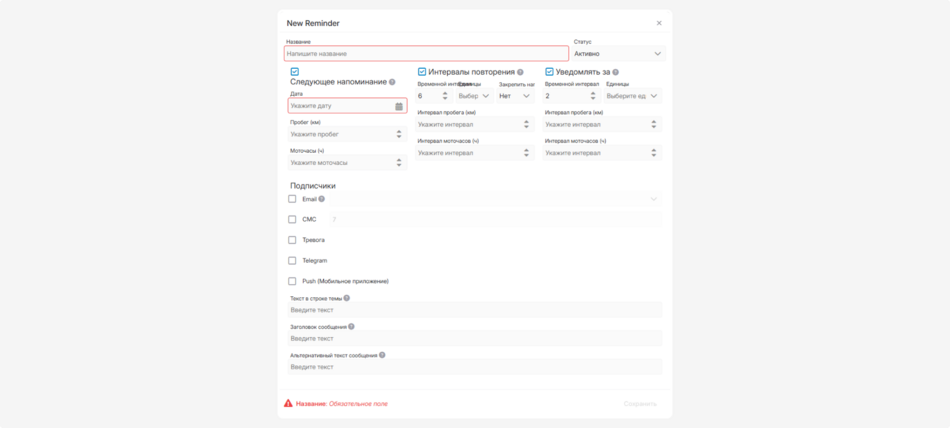Image resolution: width=950 pixels, height=428 pixels.
Task: Enable the Telegram subscriber checkbox
Action: [292, 261]
